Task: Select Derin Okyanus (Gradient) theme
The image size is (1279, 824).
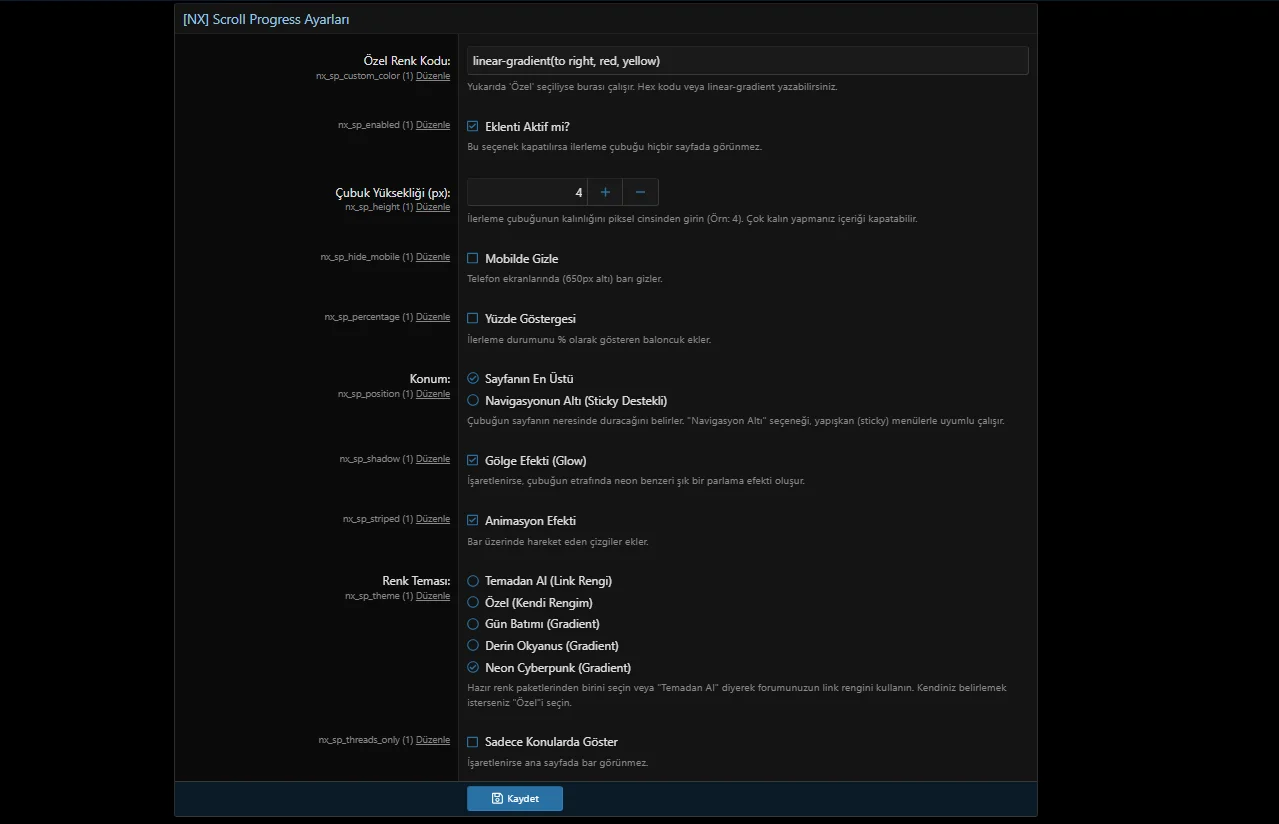Action: tap(473, 645)
